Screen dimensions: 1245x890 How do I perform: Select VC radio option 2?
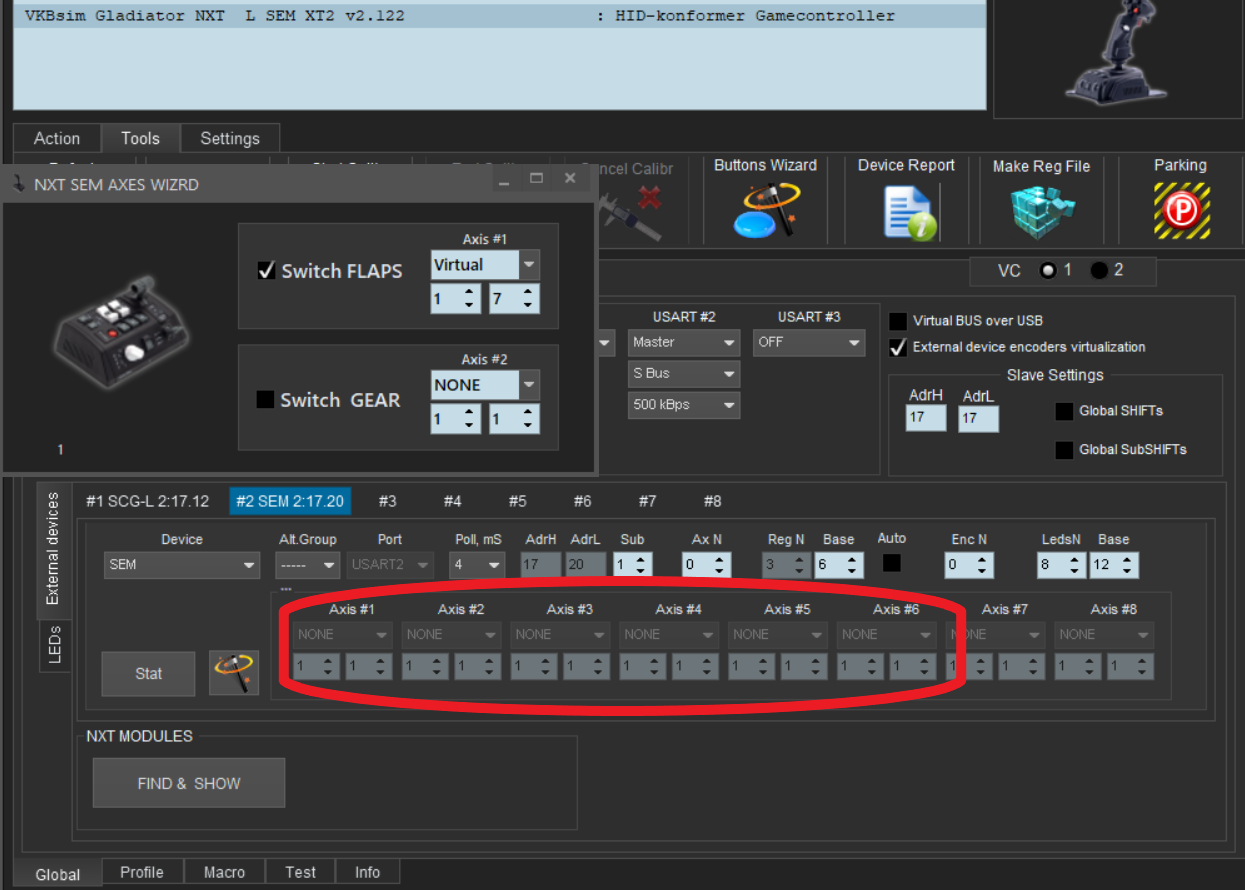pyautogui.click(x=1099, y=271)
